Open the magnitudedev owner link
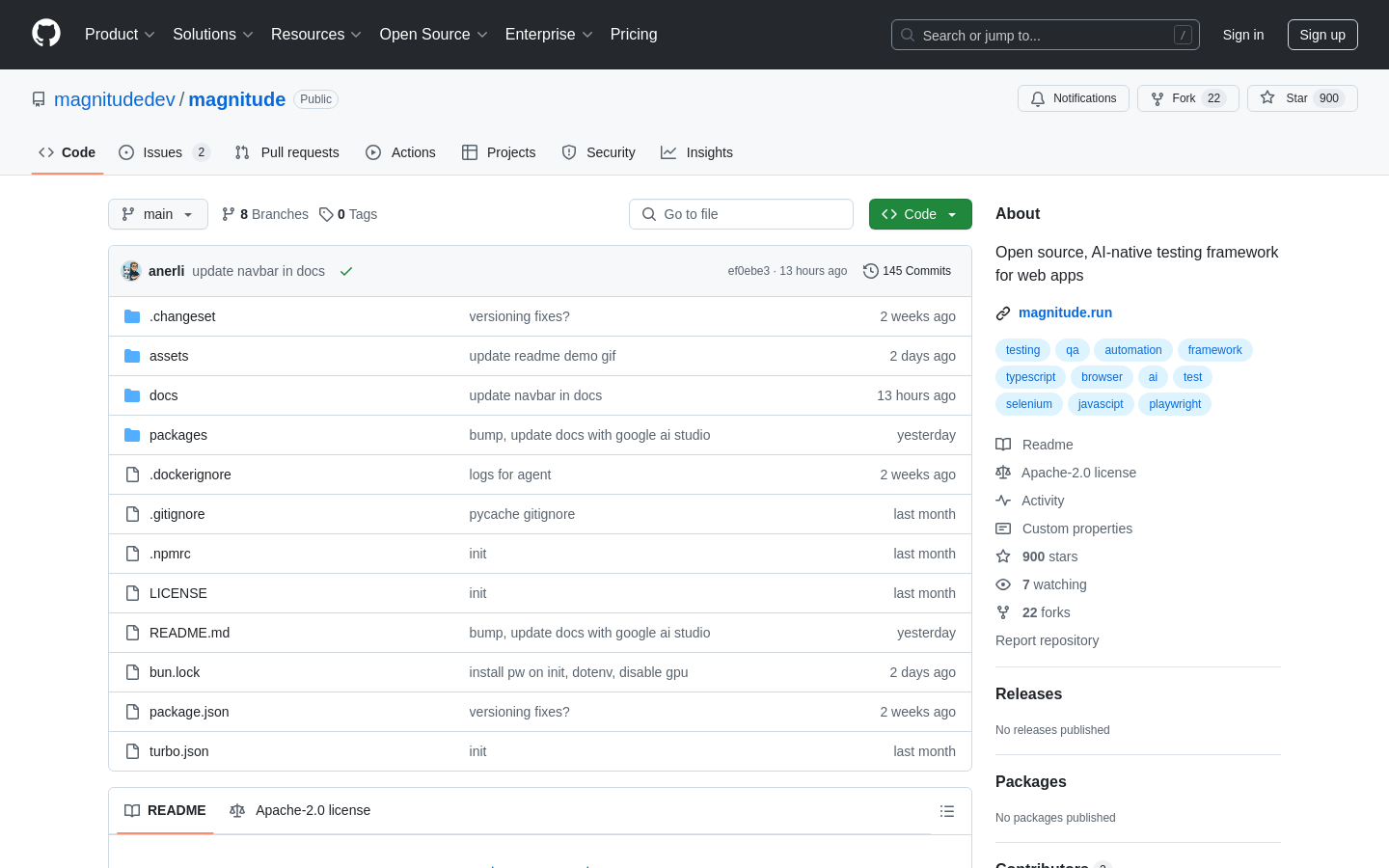Screen dimensions: 1389x868 pos(115,99)
